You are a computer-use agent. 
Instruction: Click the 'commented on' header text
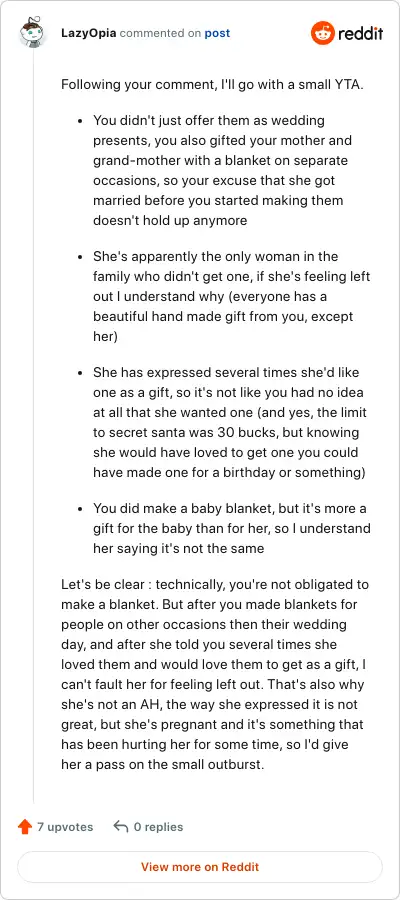(160, 33)
